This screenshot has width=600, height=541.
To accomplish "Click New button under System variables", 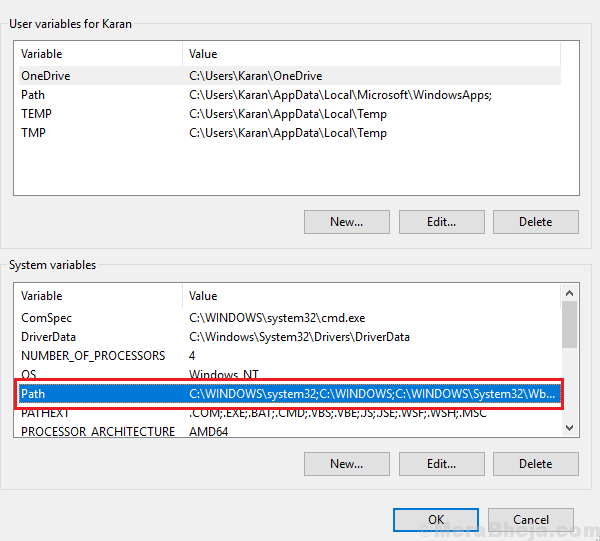I will [347, 464].
